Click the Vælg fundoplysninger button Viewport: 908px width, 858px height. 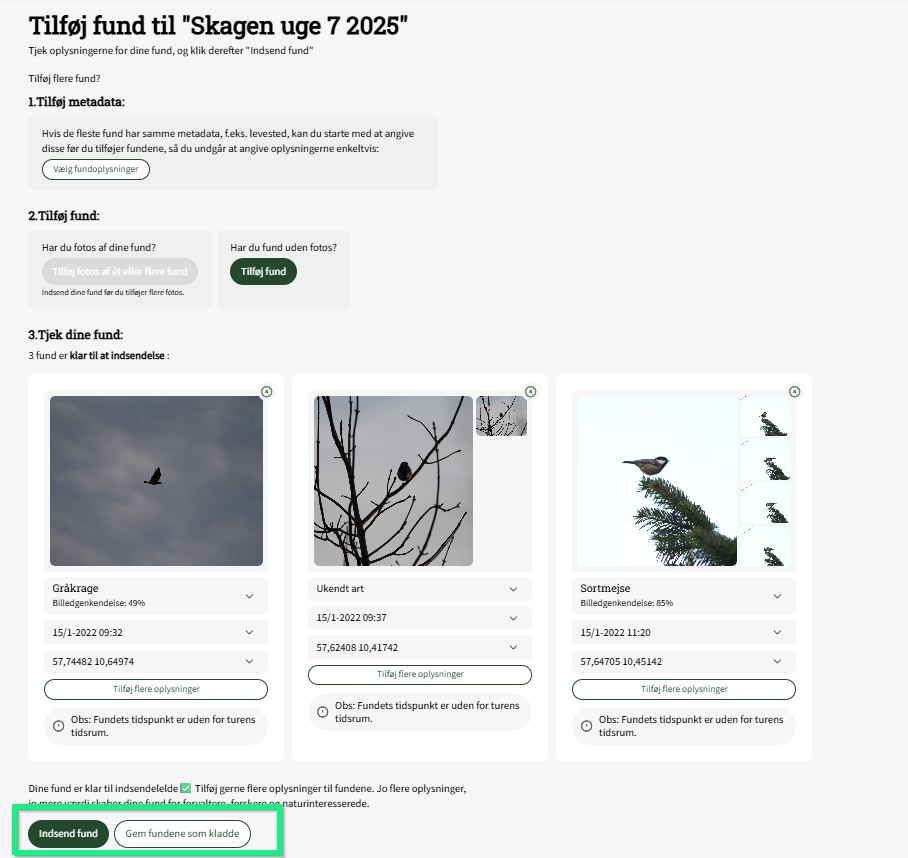click(96, 169)
